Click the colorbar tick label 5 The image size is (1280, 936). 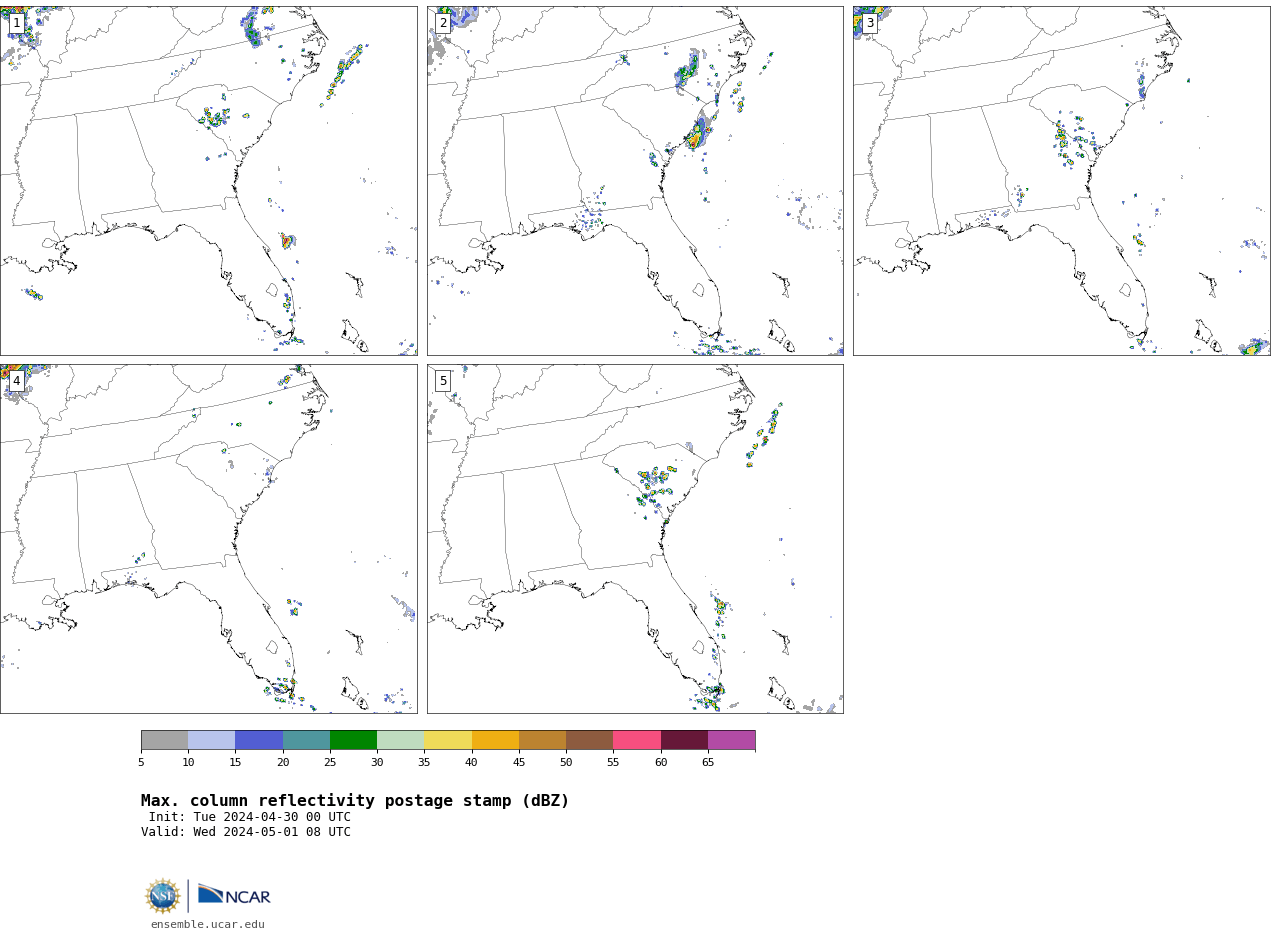(141, 763)
